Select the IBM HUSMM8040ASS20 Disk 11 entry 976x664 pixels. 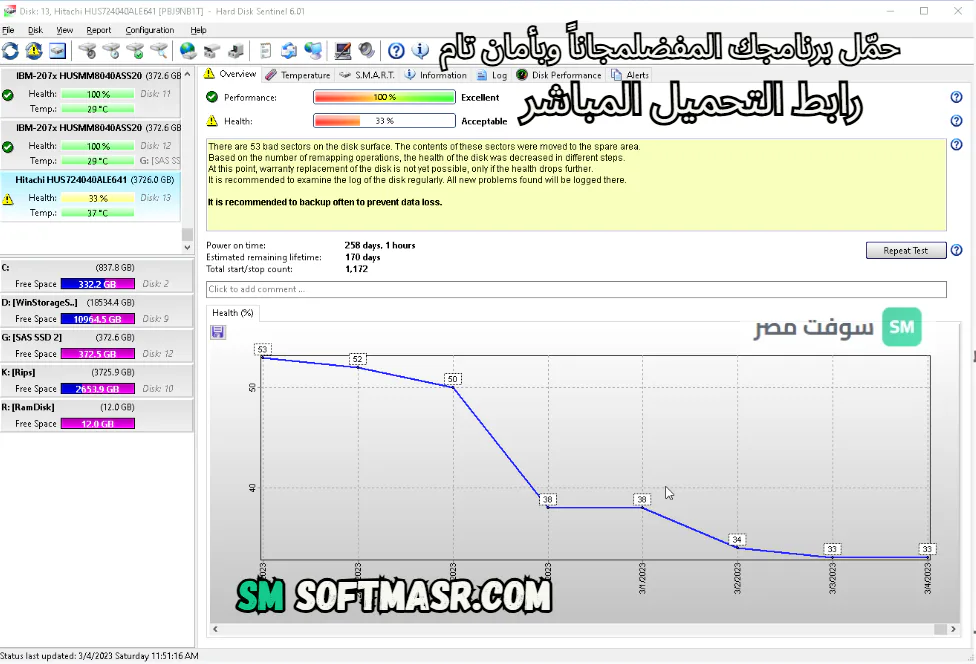[x=91, y=92]
